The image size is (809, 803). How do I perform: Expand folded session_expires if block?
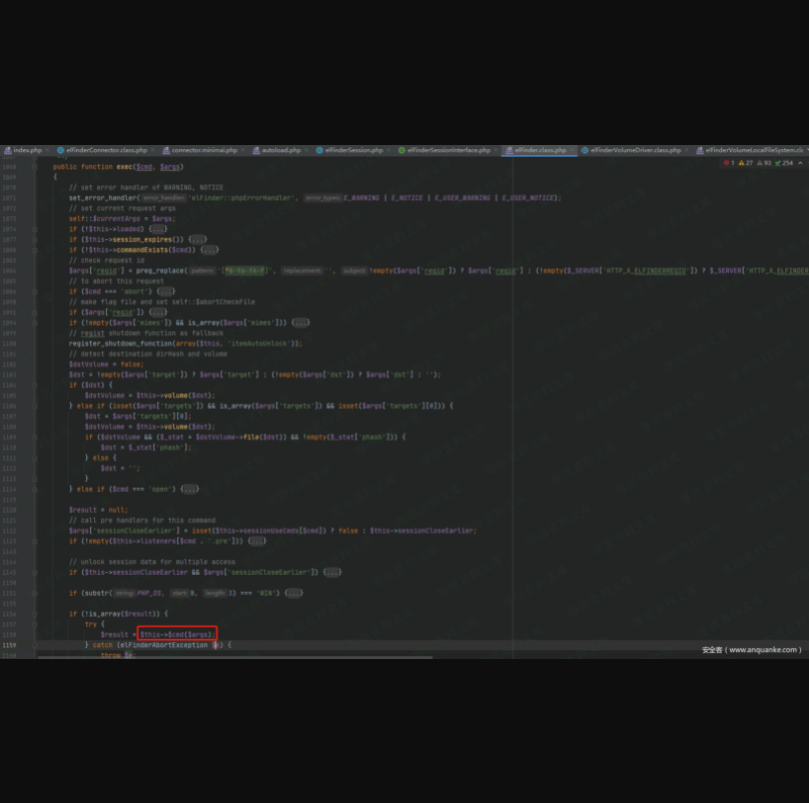[198, 240]
